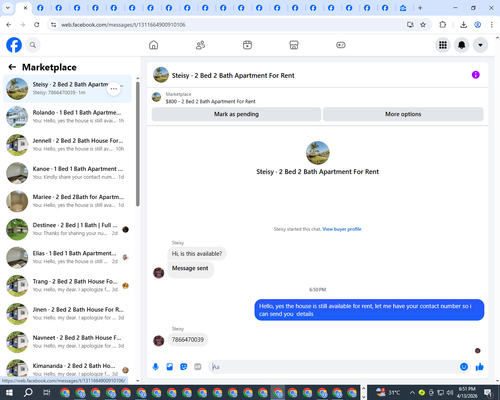
Task: Go back in browser history
Action: pyautogui.click(x=9, y=25)
